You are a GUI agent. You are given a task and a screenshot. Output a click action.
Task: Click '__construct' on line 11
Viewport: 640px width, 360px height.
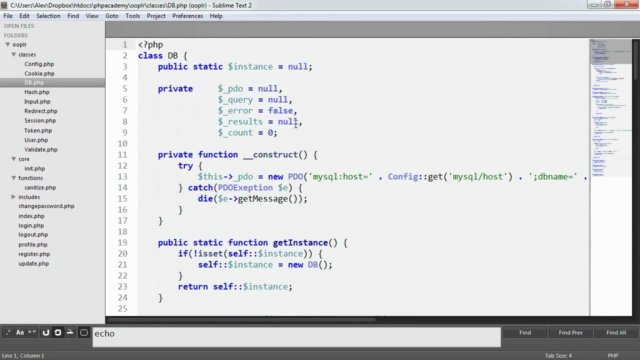pos(271,155)
